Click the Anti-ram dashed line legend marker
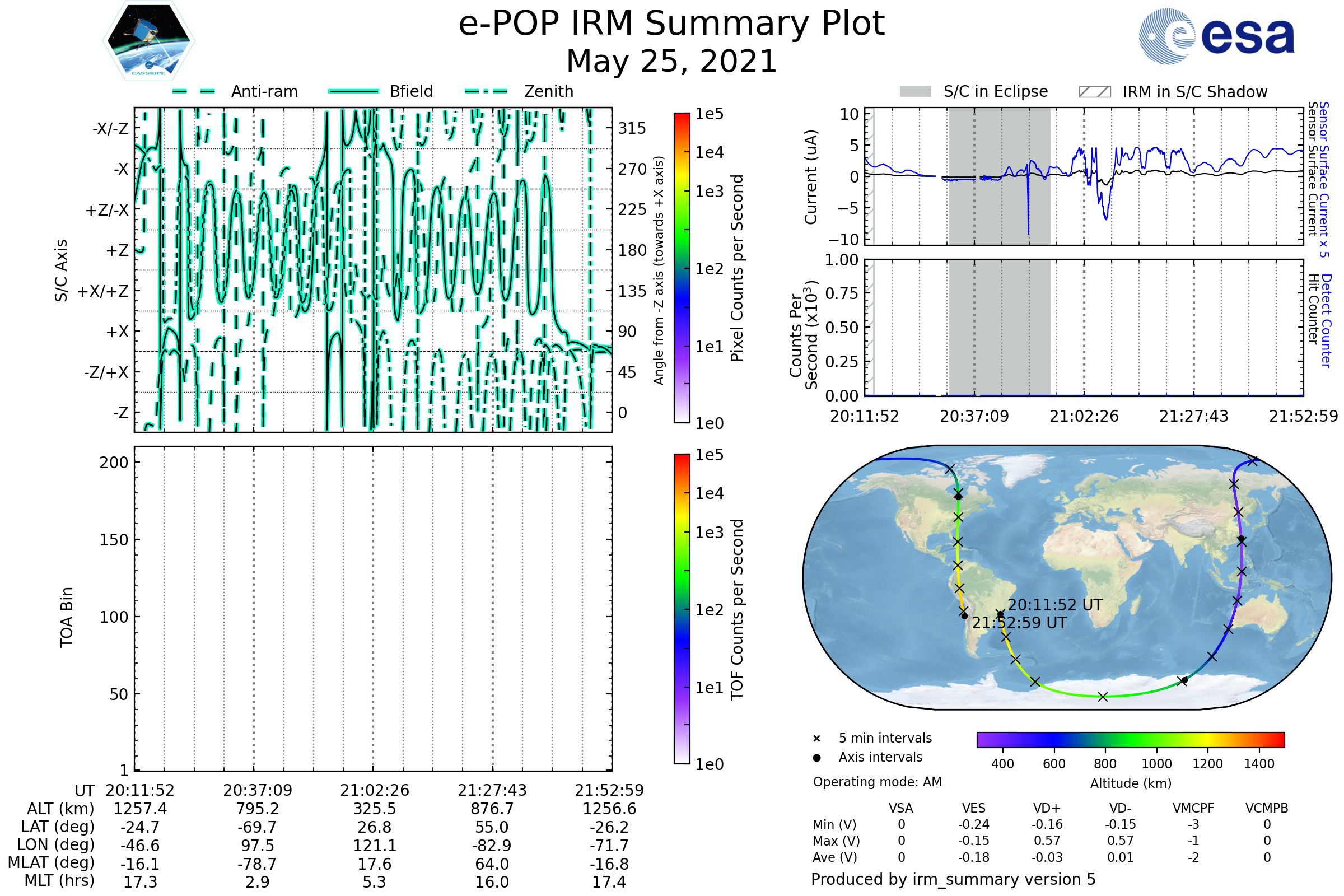Image resolution: width=1344 pixels, height=896 pixels. point(194,91)
